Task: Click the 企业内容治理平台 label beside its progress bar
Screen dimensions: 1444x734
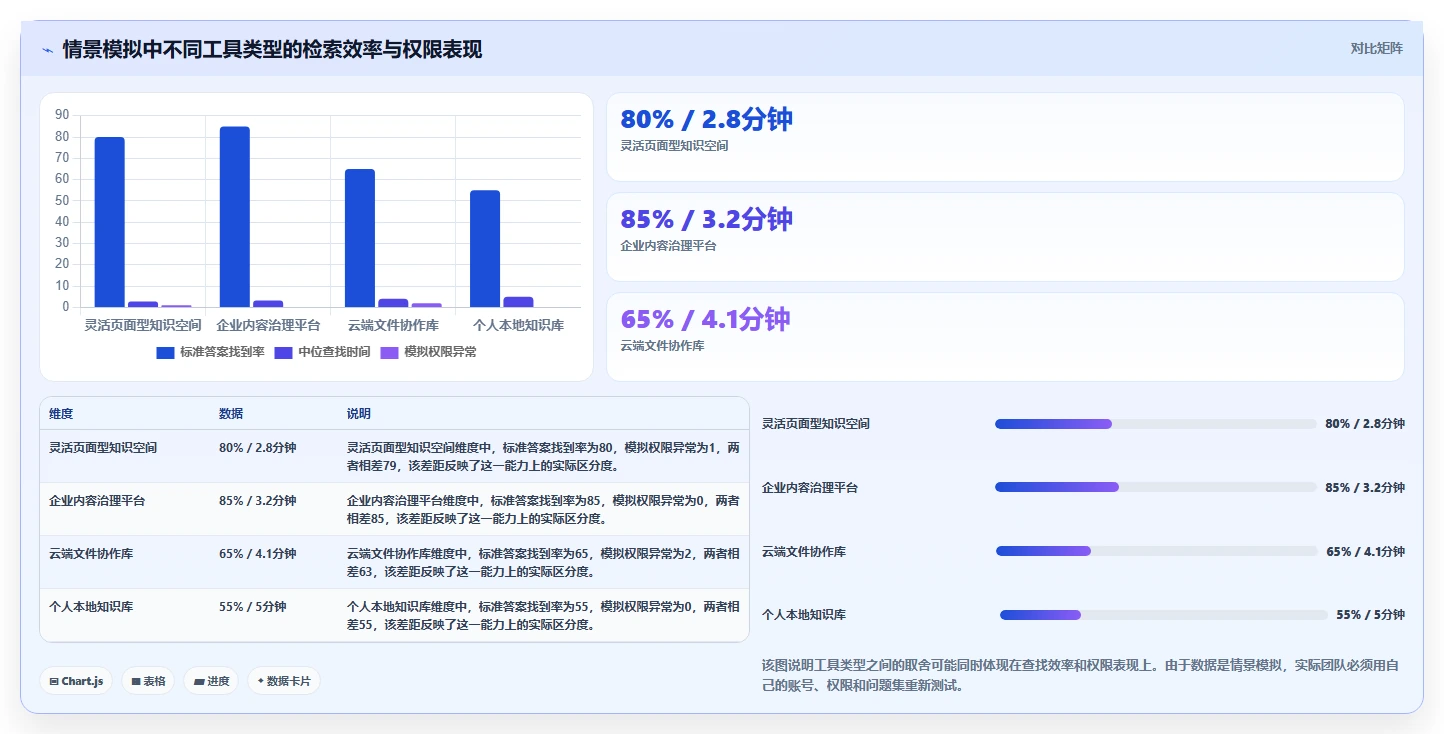Action: coord(810,488)
